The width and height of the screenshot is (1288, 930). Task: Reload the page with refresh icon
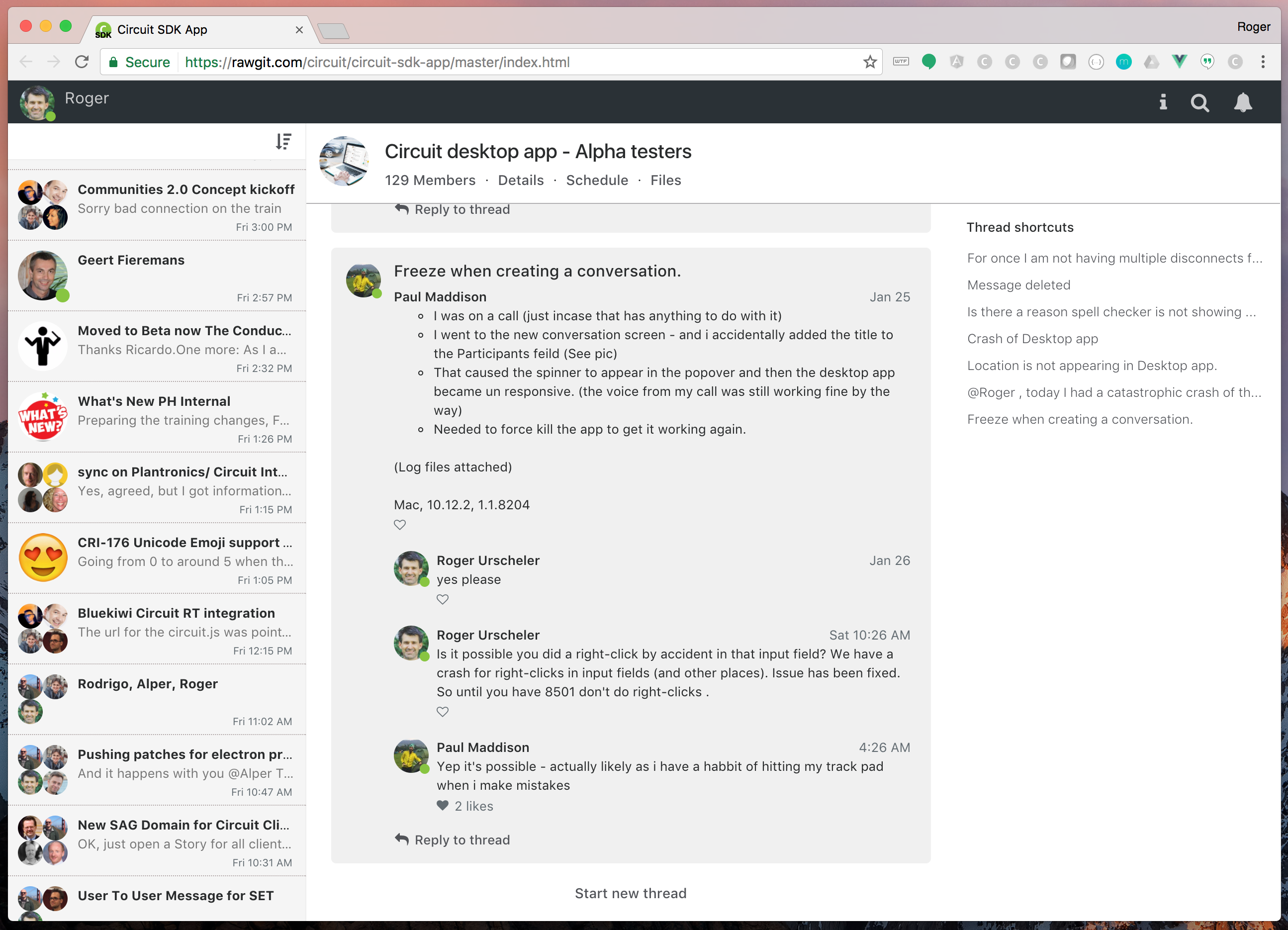point(82,62)
